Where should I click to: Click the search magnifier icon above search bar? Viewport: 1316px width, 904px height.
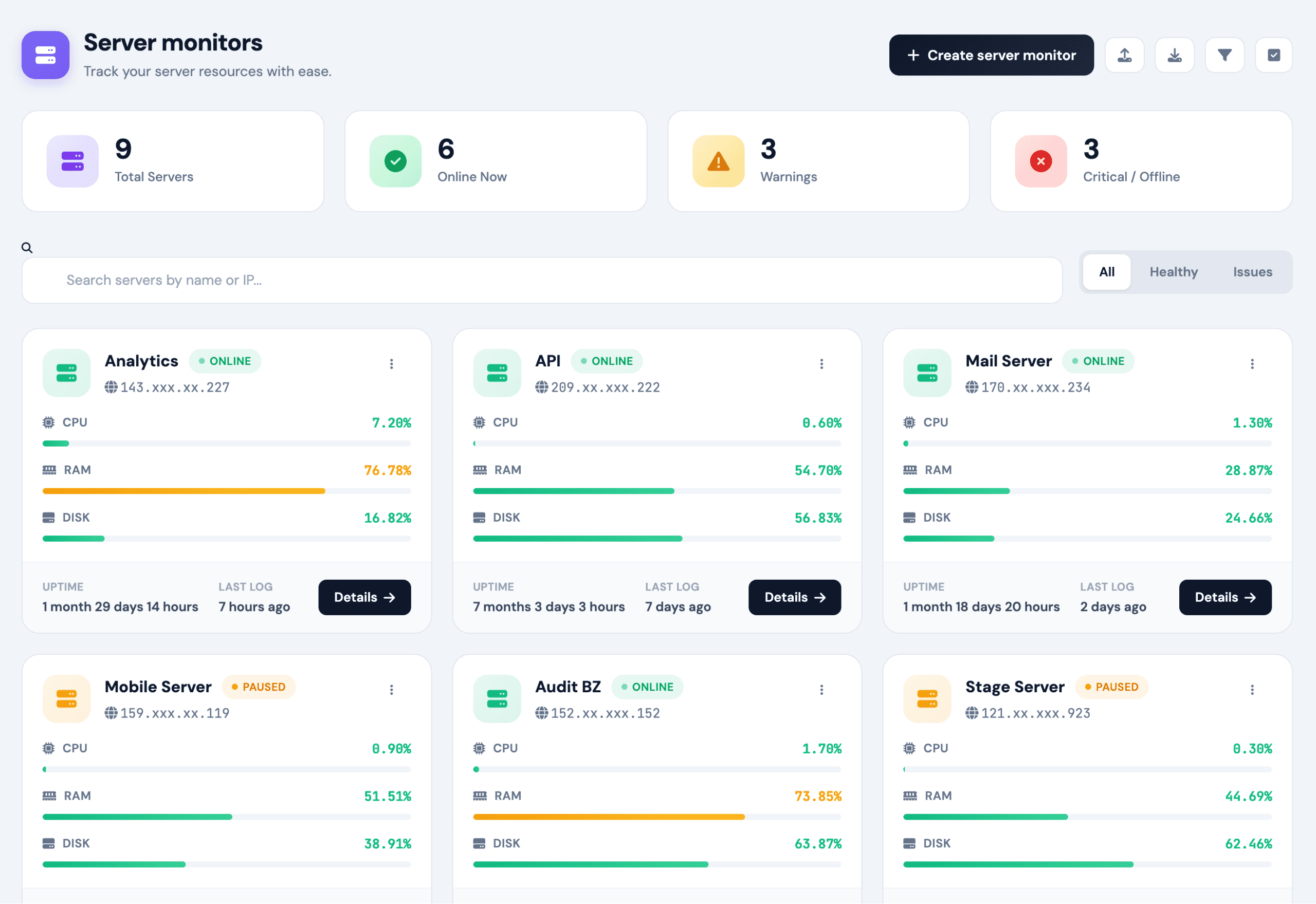click(27, 248)
